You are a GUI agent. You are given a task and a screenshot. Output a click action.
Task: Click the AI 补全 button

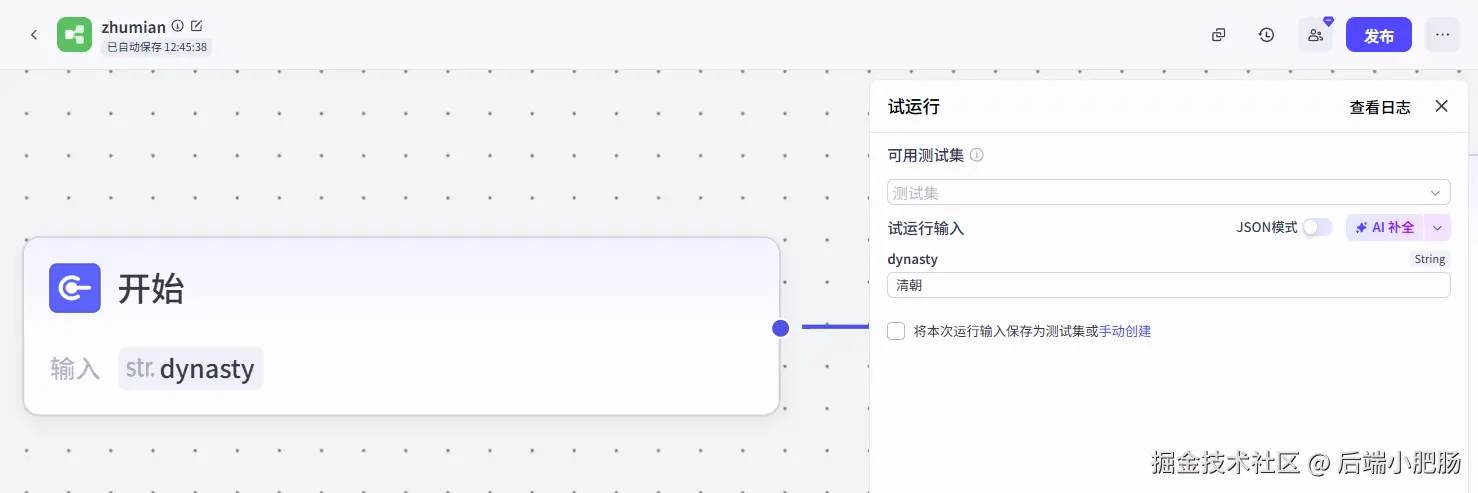(1385, 227)
